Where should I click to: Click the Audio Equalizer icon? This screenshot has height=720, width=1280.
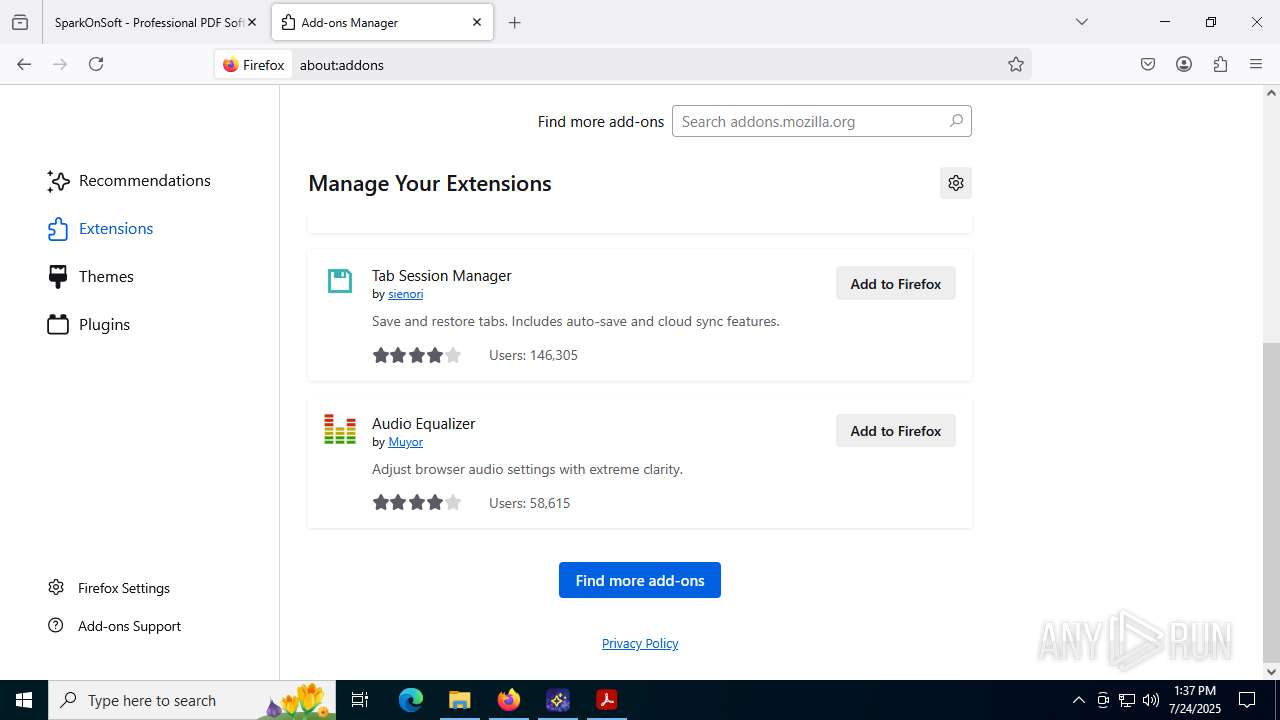click(x=340, y=429)
